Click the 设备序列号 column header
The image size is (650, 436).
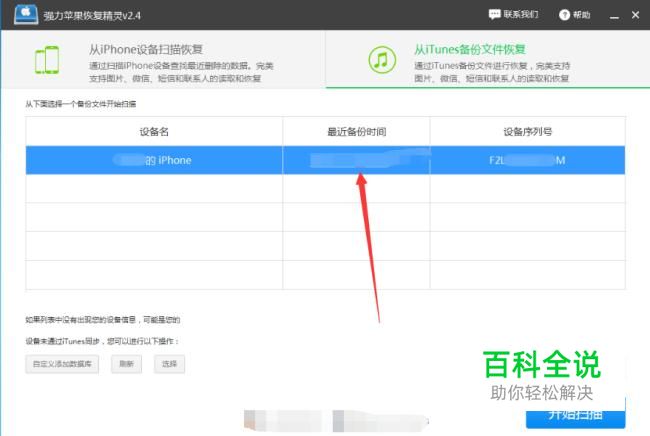coord(527,131)
